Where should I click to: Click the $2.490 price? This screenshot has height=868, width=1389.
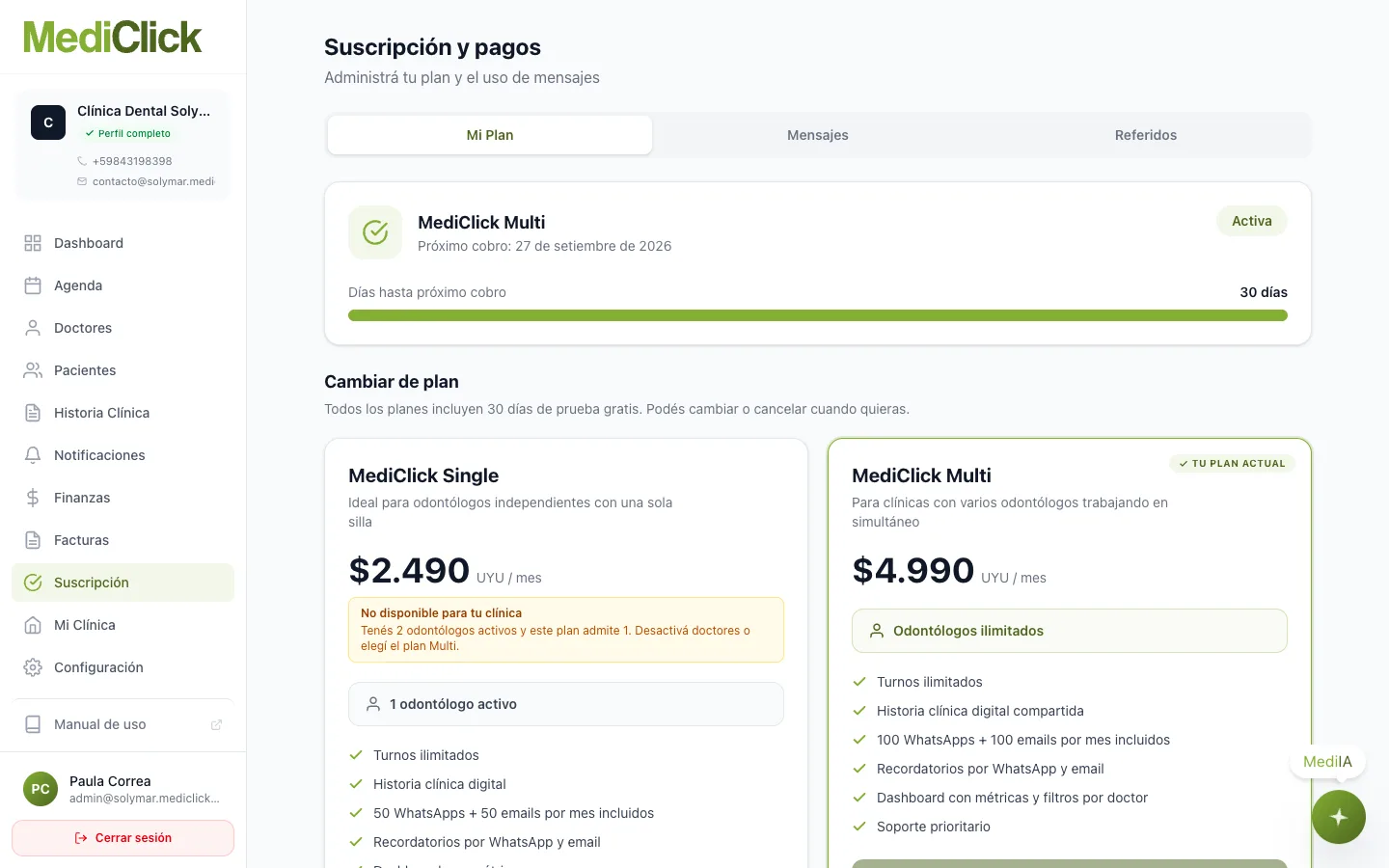tap(409, 571)
